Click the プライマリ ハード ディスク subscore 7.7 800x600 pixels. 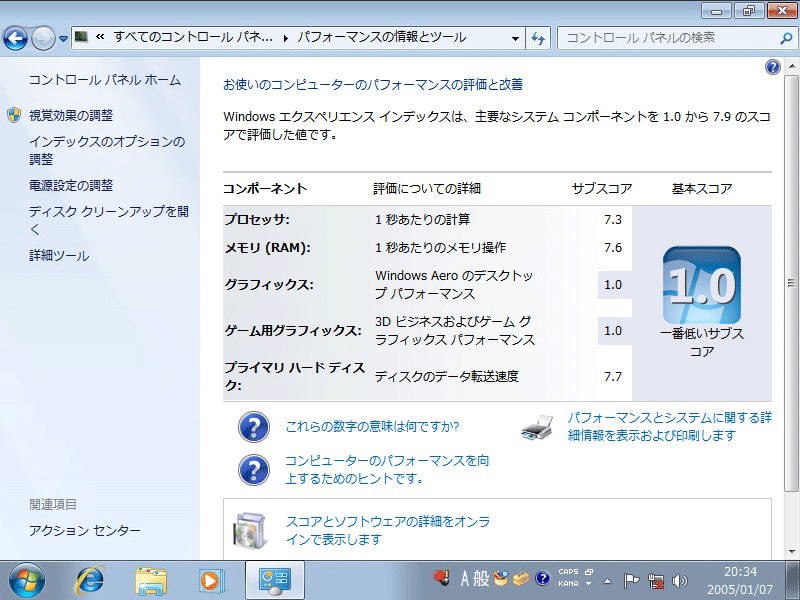613,377
